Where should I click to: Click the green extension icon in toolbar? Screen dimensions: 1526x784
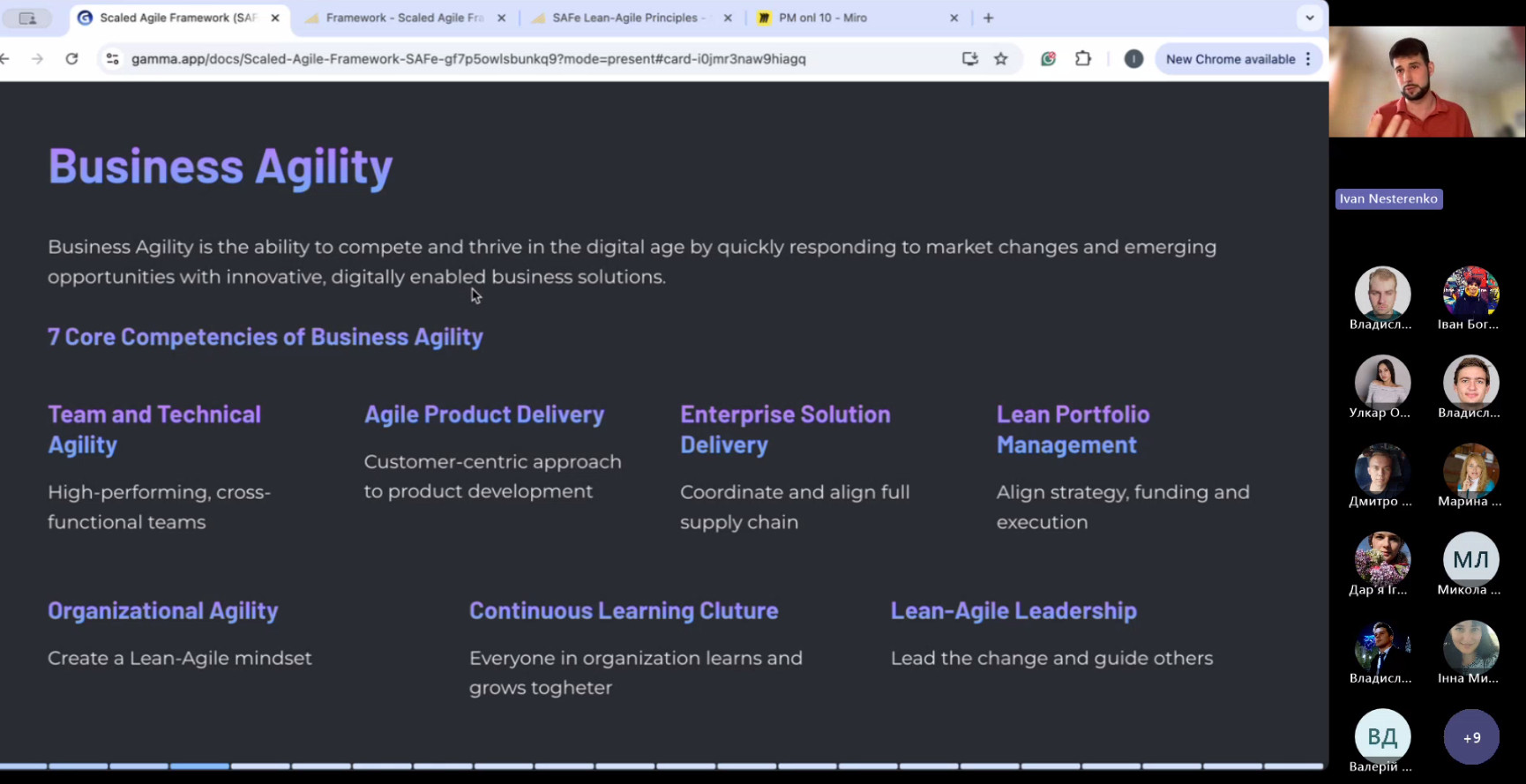pos(1048,59)
